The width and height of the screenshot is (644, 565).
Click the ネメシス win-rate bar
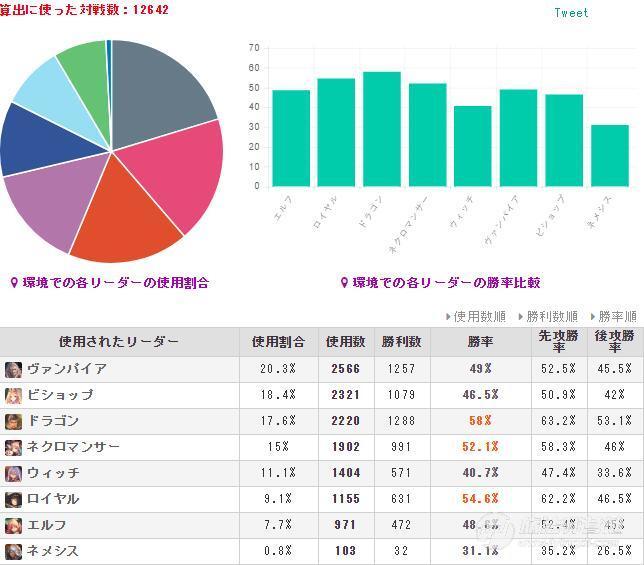610,156
